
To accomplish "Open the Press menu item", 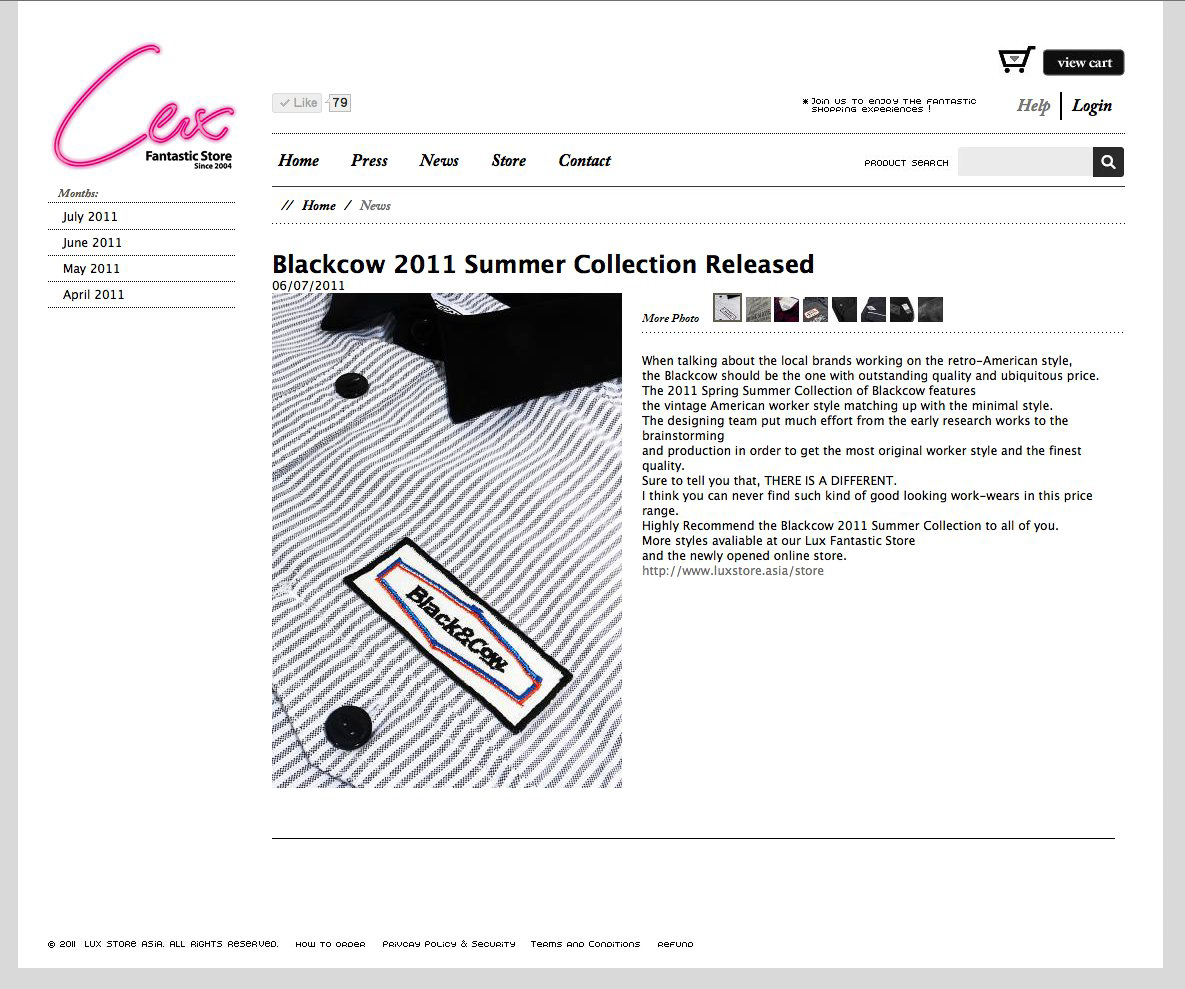I will click(369, 160).
